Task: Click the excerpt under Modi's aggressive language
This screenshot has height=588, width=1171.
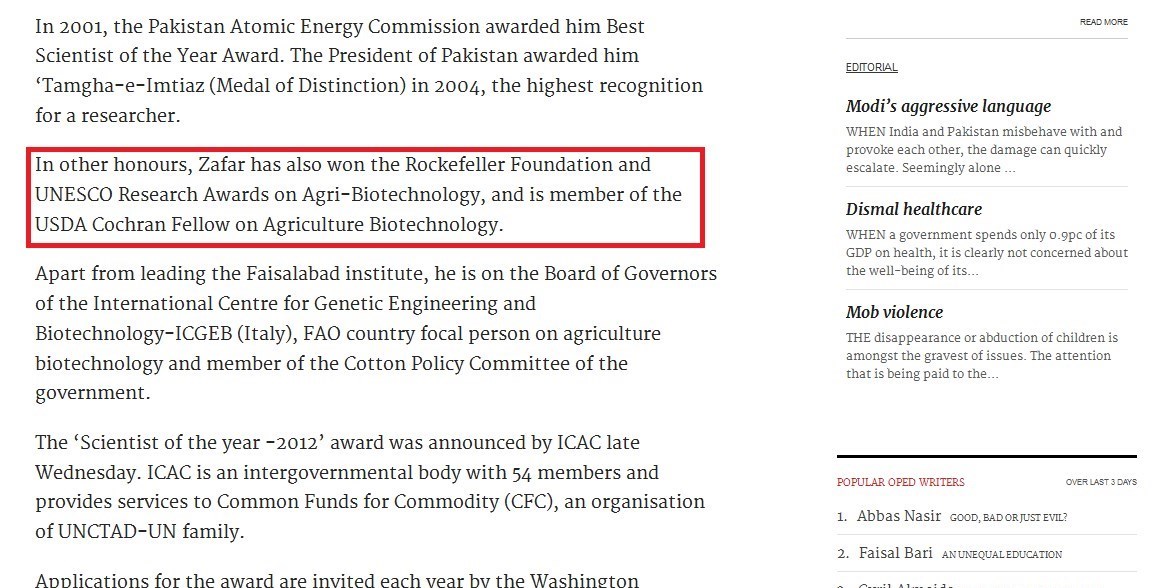Action: tap(984, 150)
